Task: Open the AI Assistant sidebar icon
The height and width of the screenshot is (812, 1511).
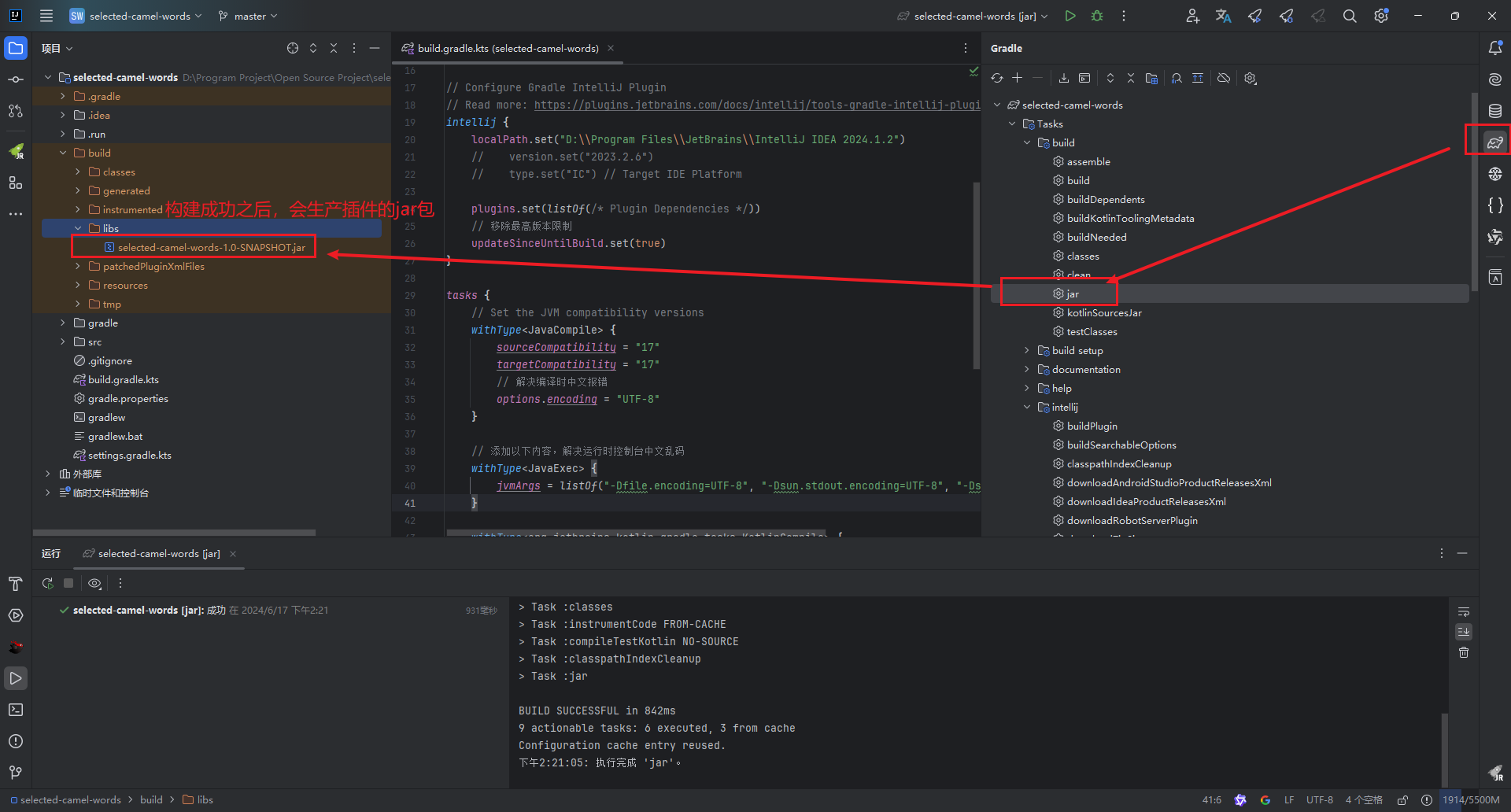Action: pyautogui.click(x=1494, y=79)
